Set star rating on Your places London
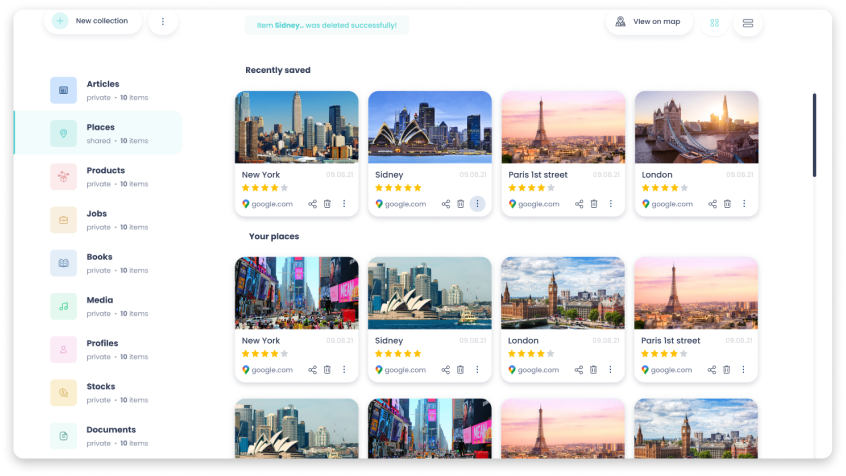The image size is (846, 476). tap(531, 353)
